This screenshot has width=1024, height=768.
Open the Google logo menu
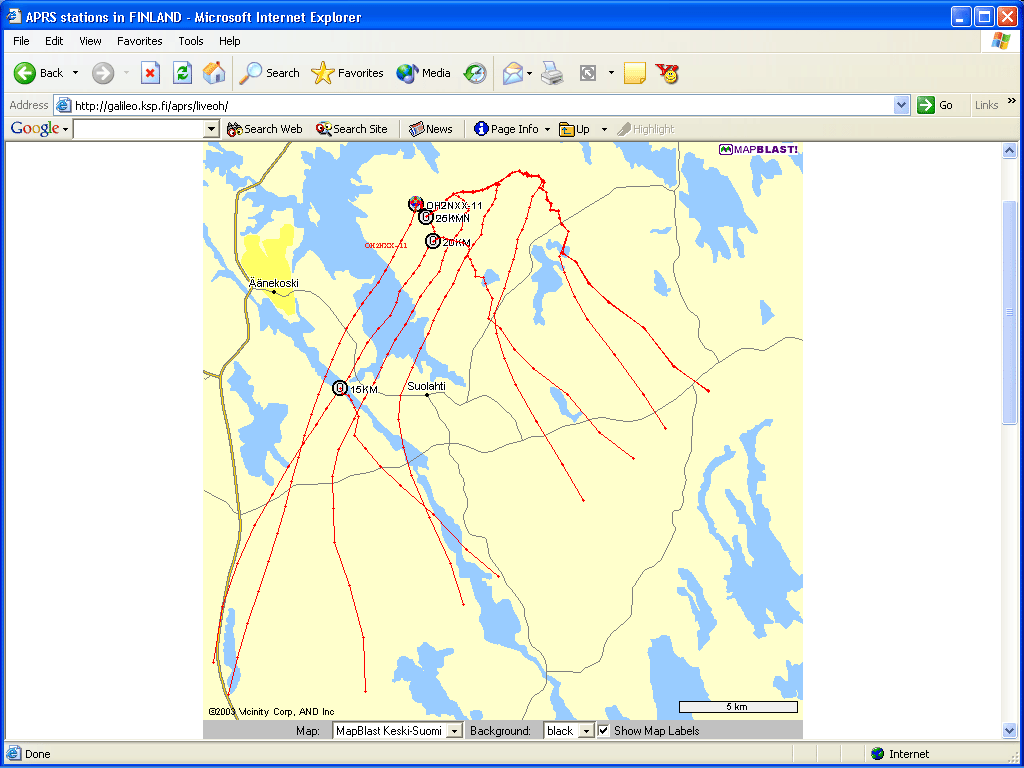point(39,129)
